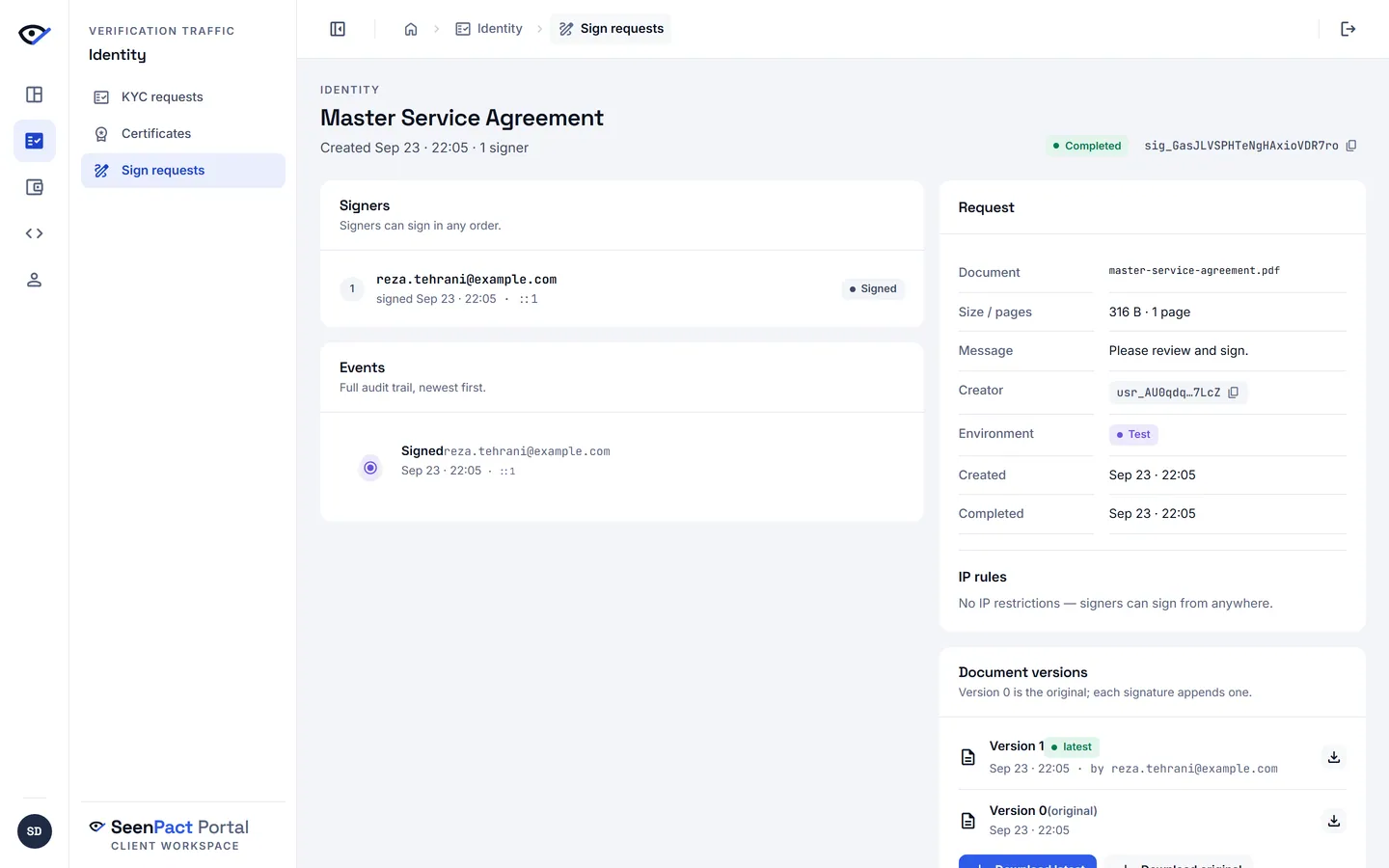Select Sign requests in sidebar
This screenshot has width=1389, height=868.
pyautogui.click(x=183, y=171)
